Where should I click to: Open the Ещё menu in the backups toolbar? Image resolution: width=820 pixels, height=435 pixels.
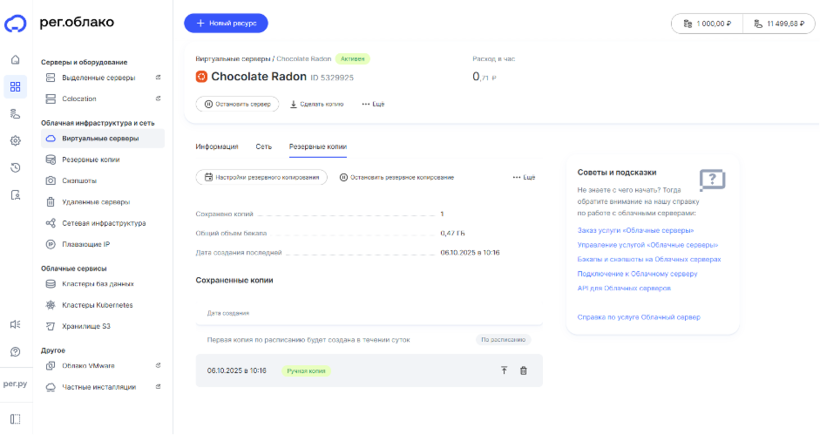523,177
